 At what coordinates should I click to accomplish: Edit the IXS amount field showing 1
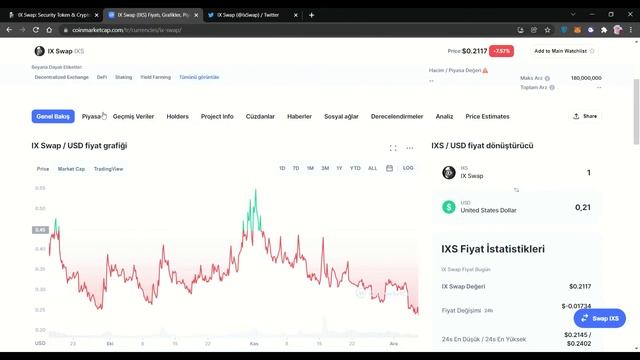tap(589, 173)
